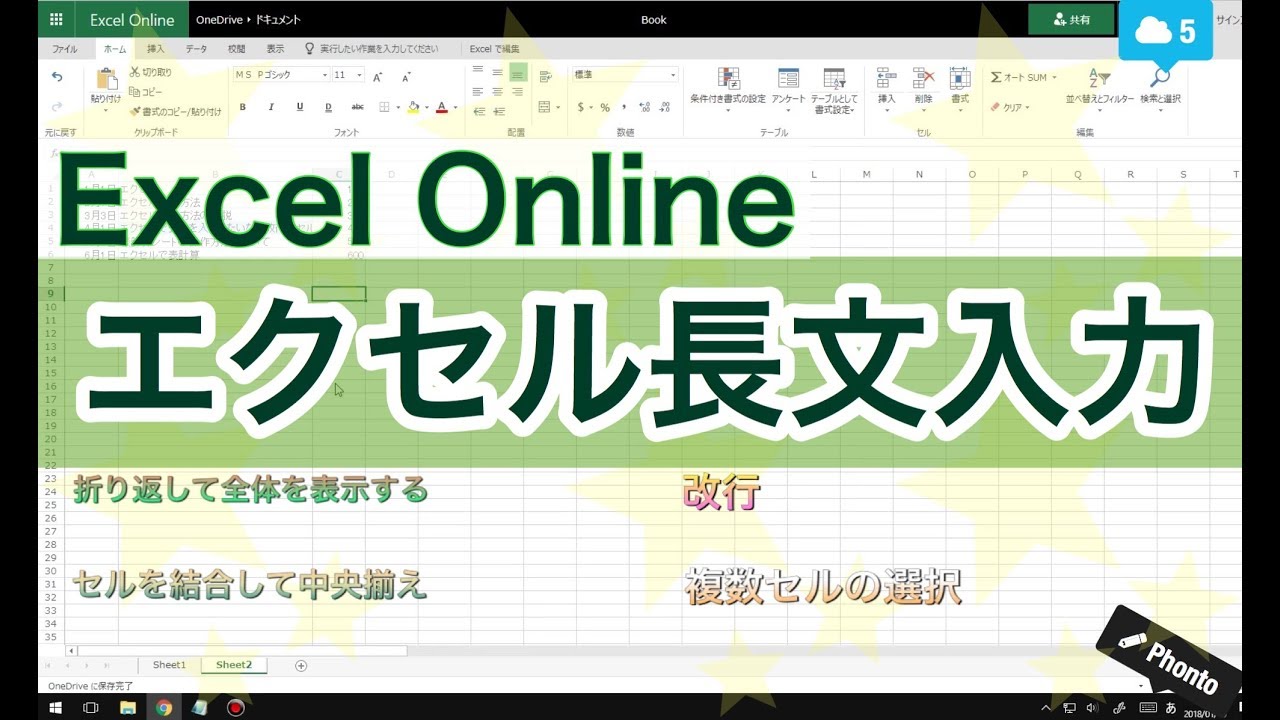The image size is (1280, 720).
Task: Open Clear (クリア) dropdown
Action: click(1009, 107)
